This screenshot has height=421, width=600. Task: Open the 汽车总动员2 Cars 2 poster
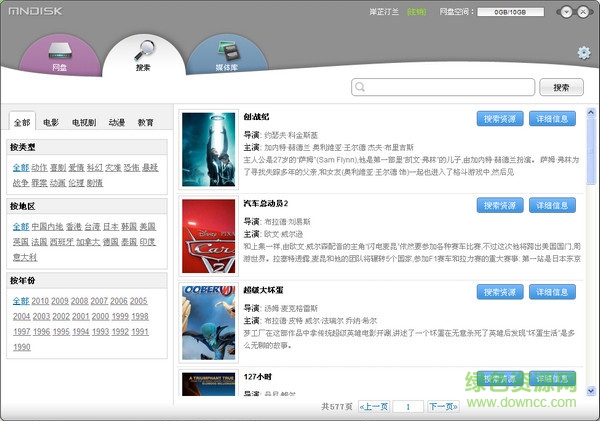point(207,236)
